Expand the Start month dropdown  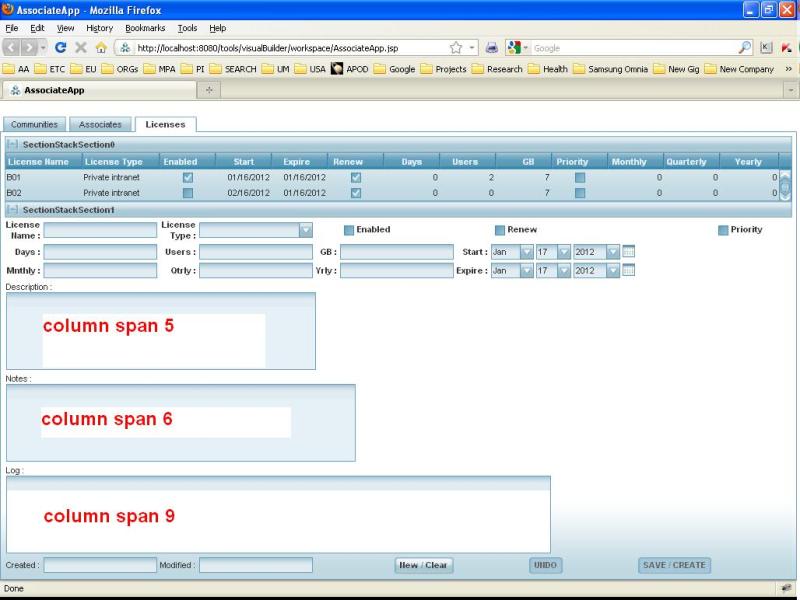(x=526, y=252)
